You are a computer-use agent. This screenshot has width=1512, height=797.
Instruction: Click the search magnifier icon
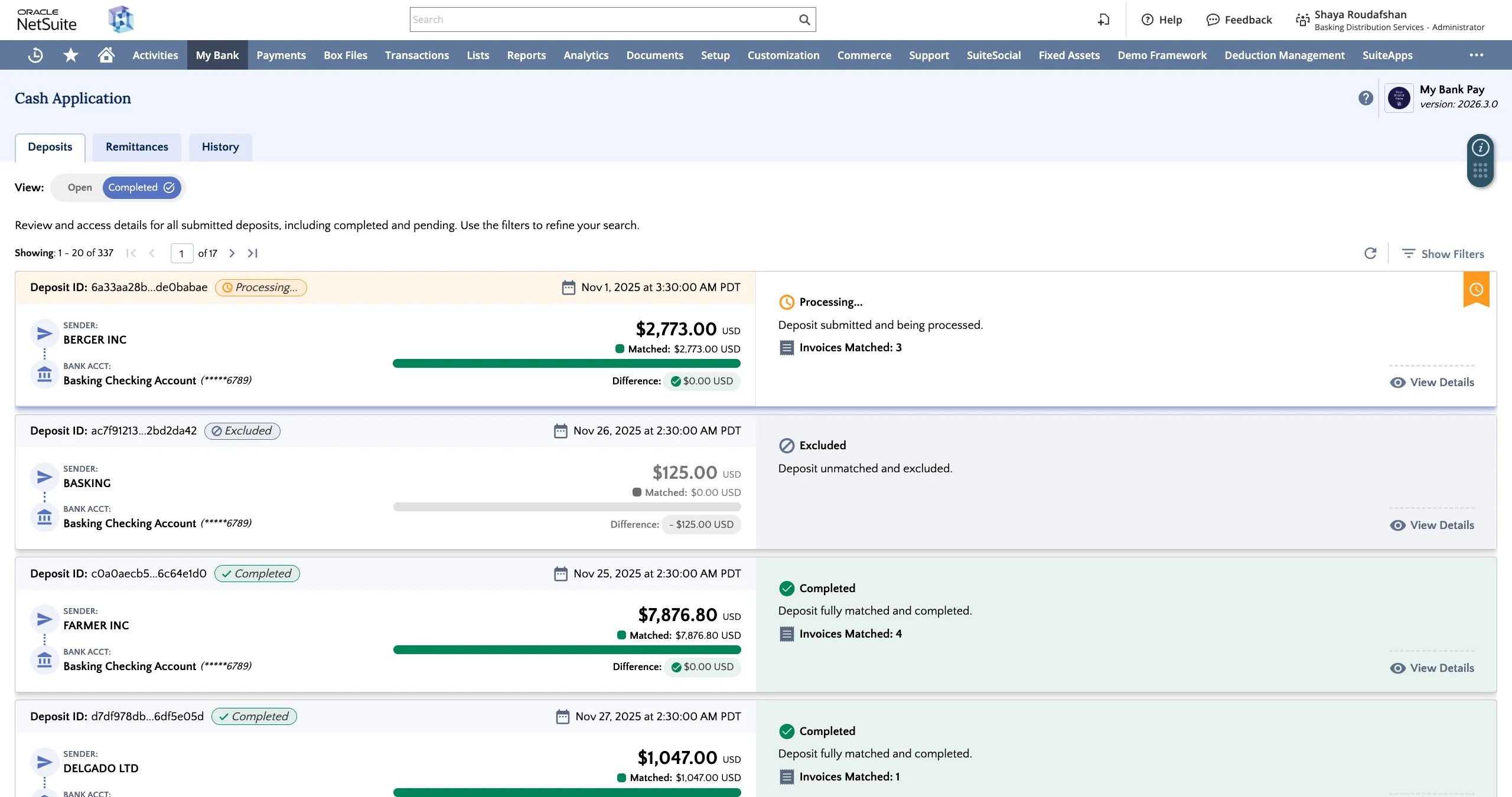804,19
